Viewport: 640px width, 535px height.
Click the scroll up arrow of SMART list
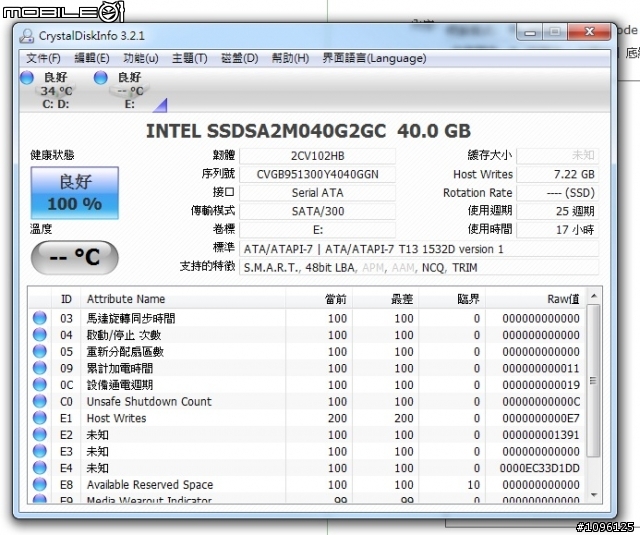(x=594, y=295)
